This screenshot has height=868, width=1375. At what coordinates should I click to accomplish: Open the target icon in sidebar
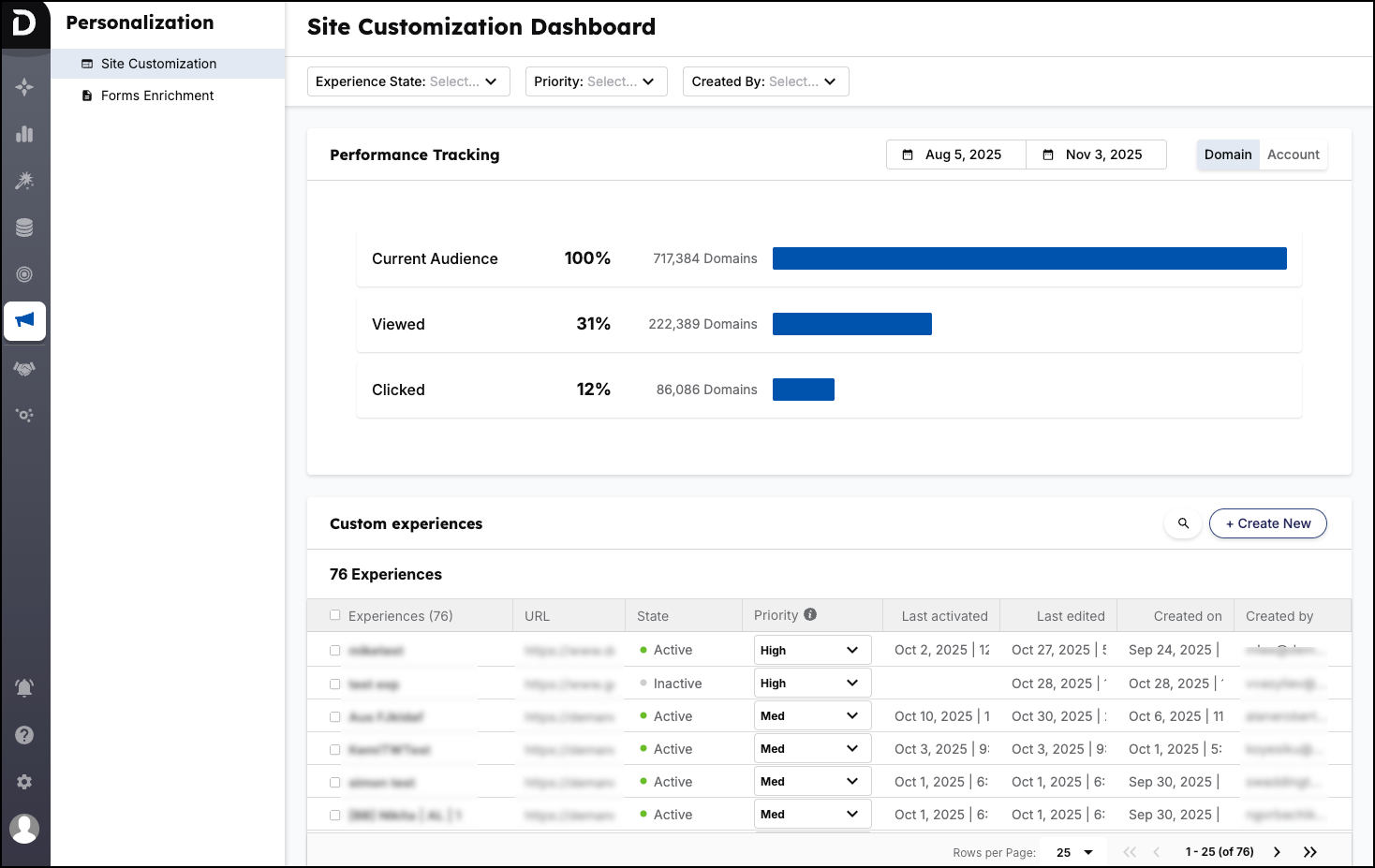pos(24,274)
